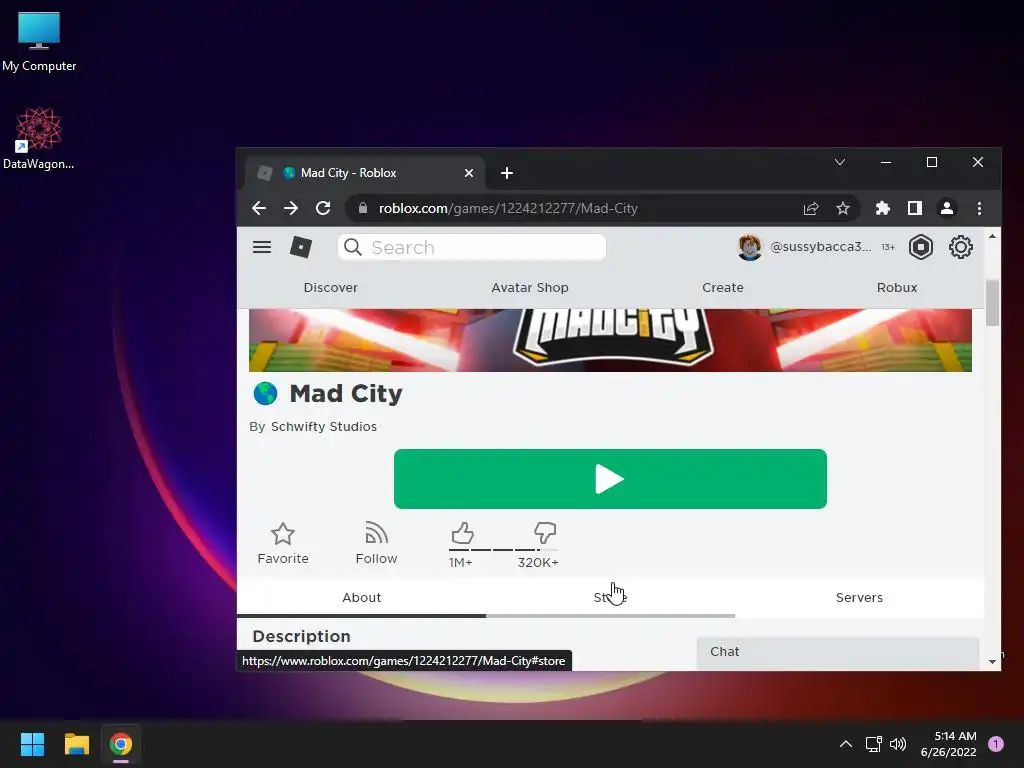The height and width of the screenshot is (768, 1024).
Task: Open the @sussybacca3 username link
Action: coord(820,247)
